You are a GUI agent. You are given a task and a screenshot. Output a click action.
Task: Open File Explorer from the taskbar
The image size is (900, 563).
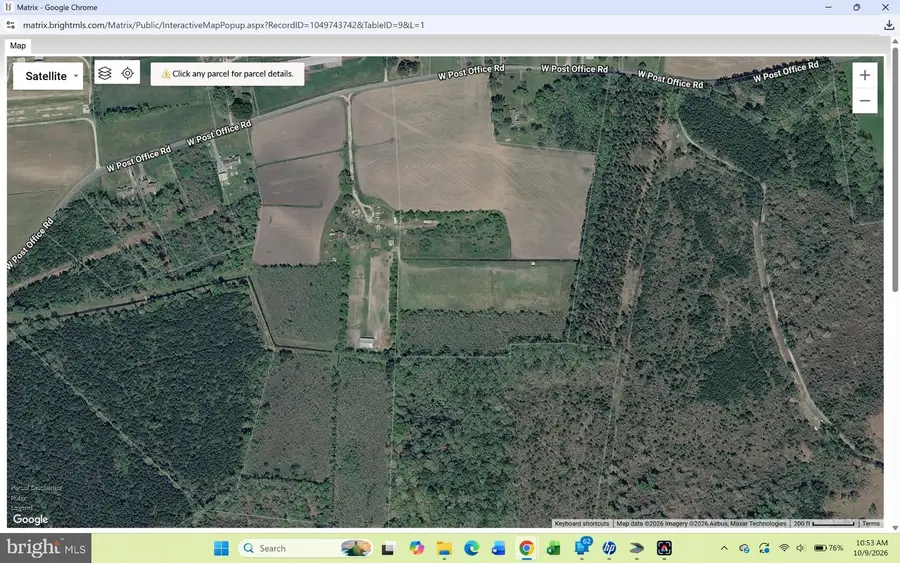pyautogui.click(x=444, y=548)
